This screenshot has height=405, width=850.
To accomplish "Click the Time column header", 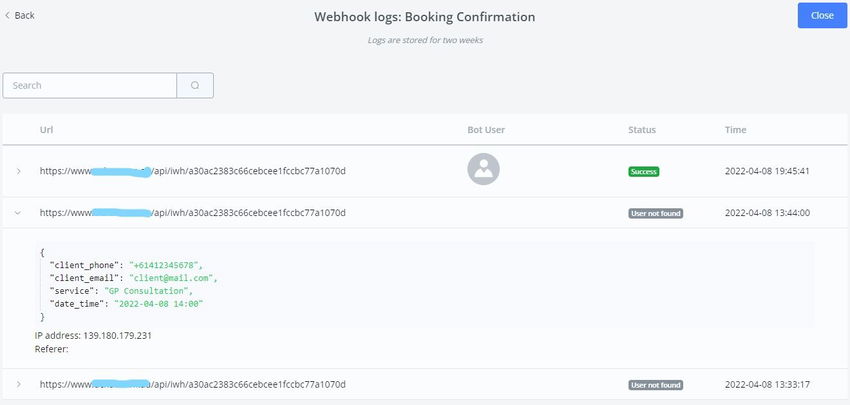I will [x=735, y=130].
